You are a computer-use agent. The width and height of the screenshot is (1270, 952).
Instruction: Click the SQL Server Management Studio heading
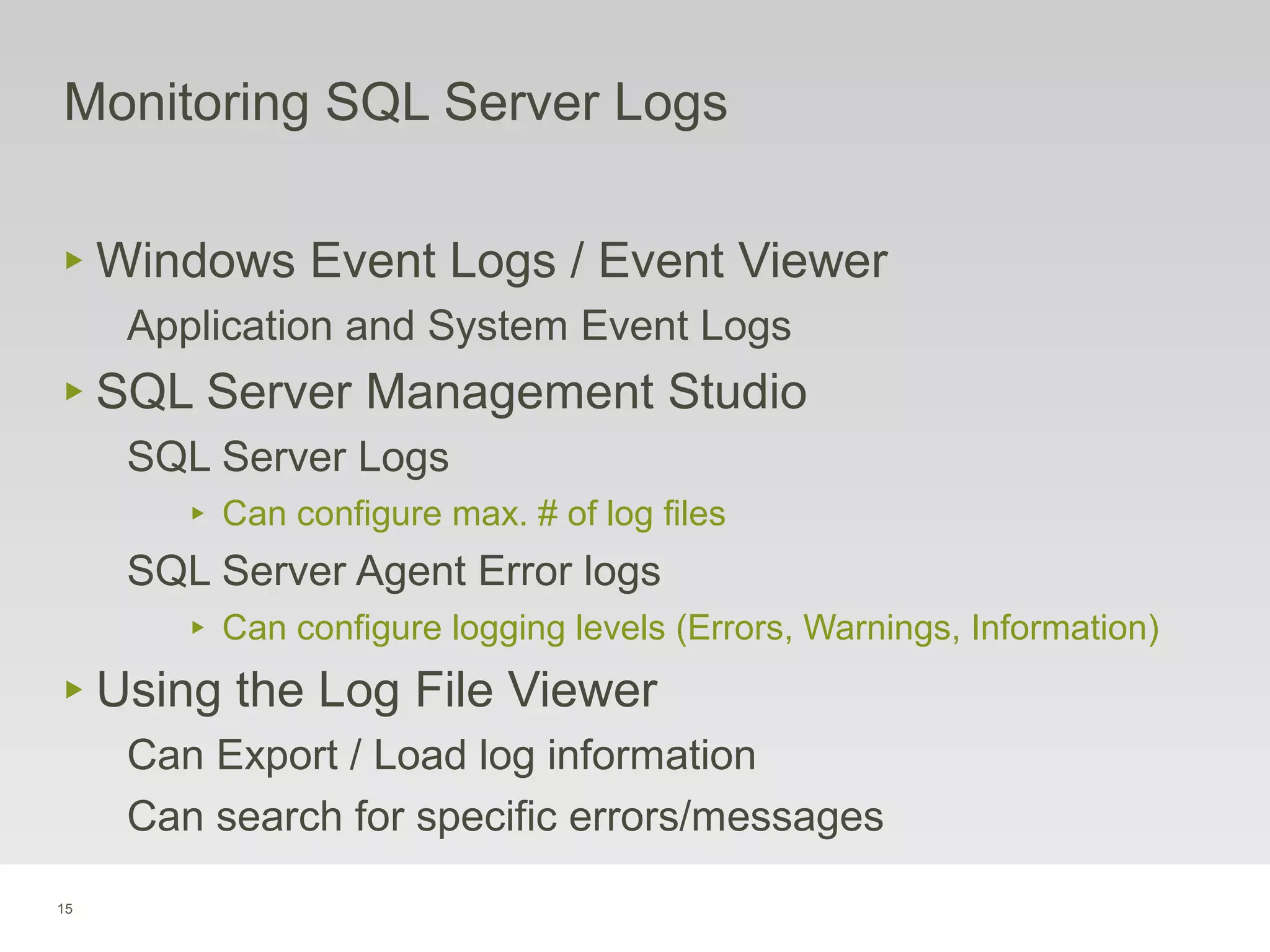click(451, 392)
